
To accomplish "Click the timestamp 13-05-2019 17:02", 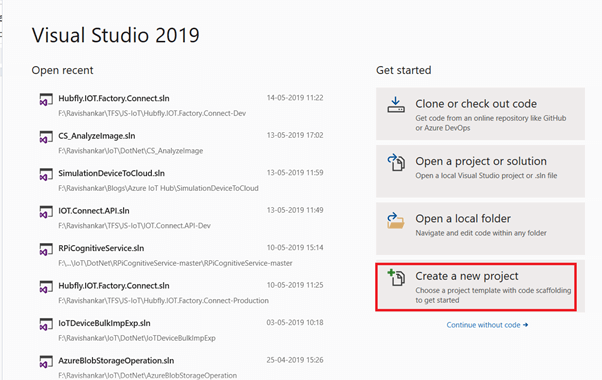I will point(295,135).
